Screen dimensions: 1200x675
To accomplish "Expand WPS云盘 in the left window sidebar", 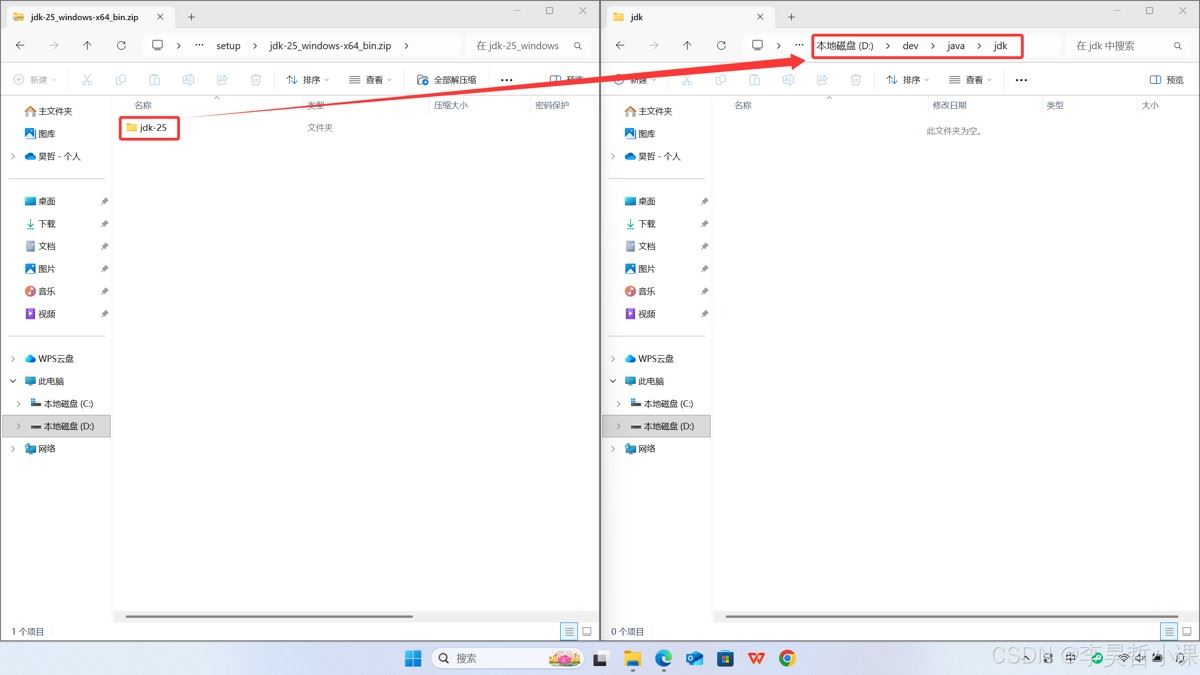I will pyautogui.click(x=13, y=359).
